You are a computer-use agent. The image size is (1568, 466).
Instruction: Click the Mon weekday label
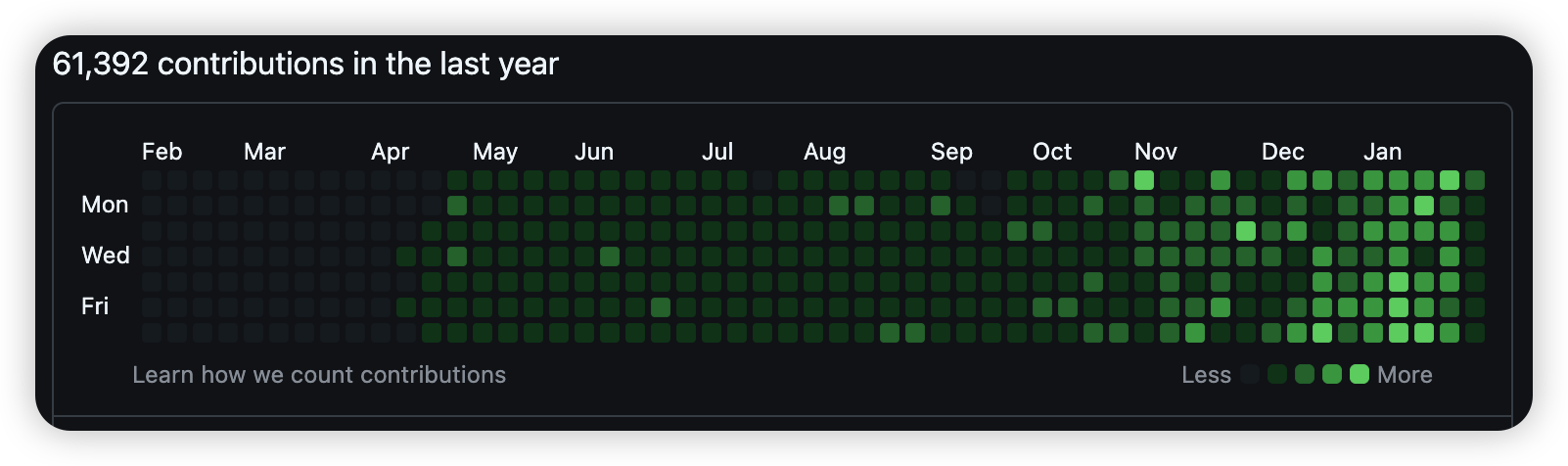(x=105, y=205)
